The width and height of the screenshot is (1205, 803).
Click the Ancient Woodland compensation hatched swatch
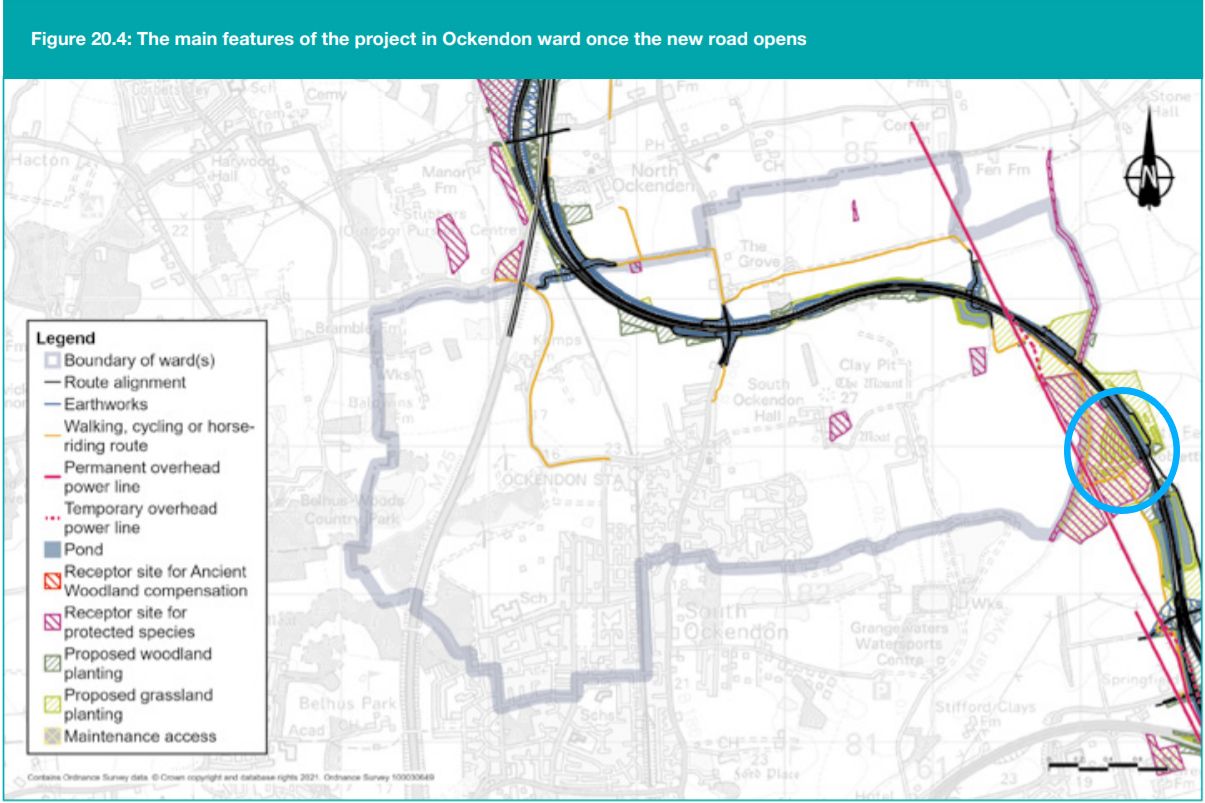53,581
